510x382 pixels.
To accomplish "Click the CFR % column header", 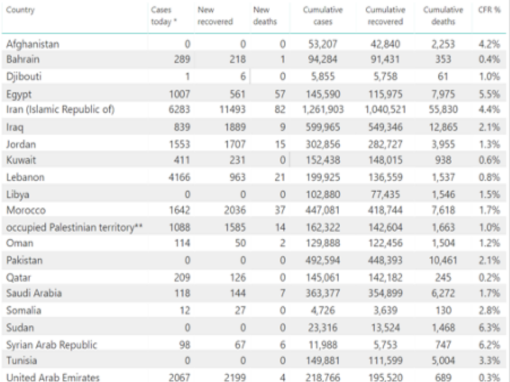I will click(489, 10).
